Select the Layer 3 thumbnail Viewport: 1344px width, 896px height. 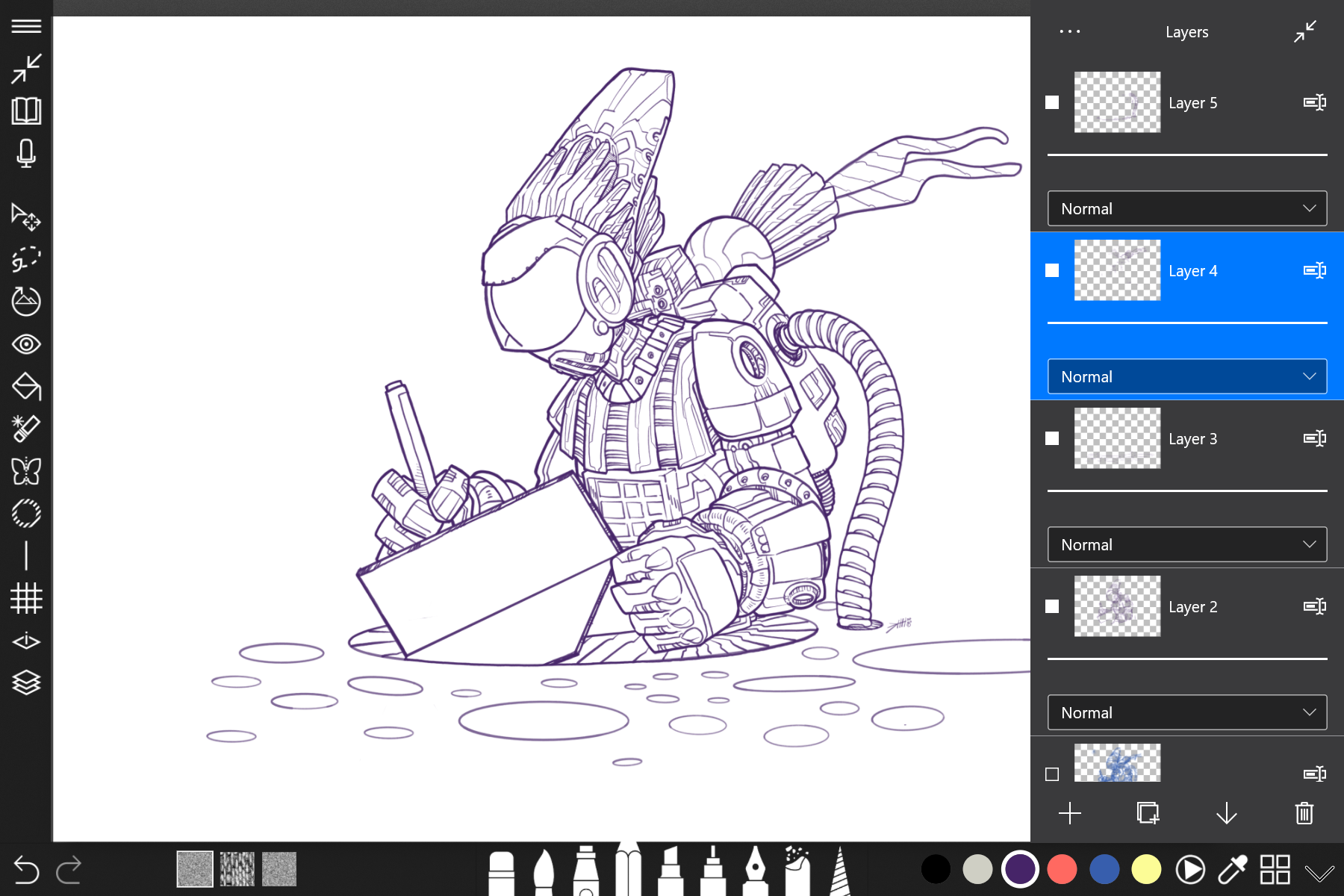pos(1117,438)
